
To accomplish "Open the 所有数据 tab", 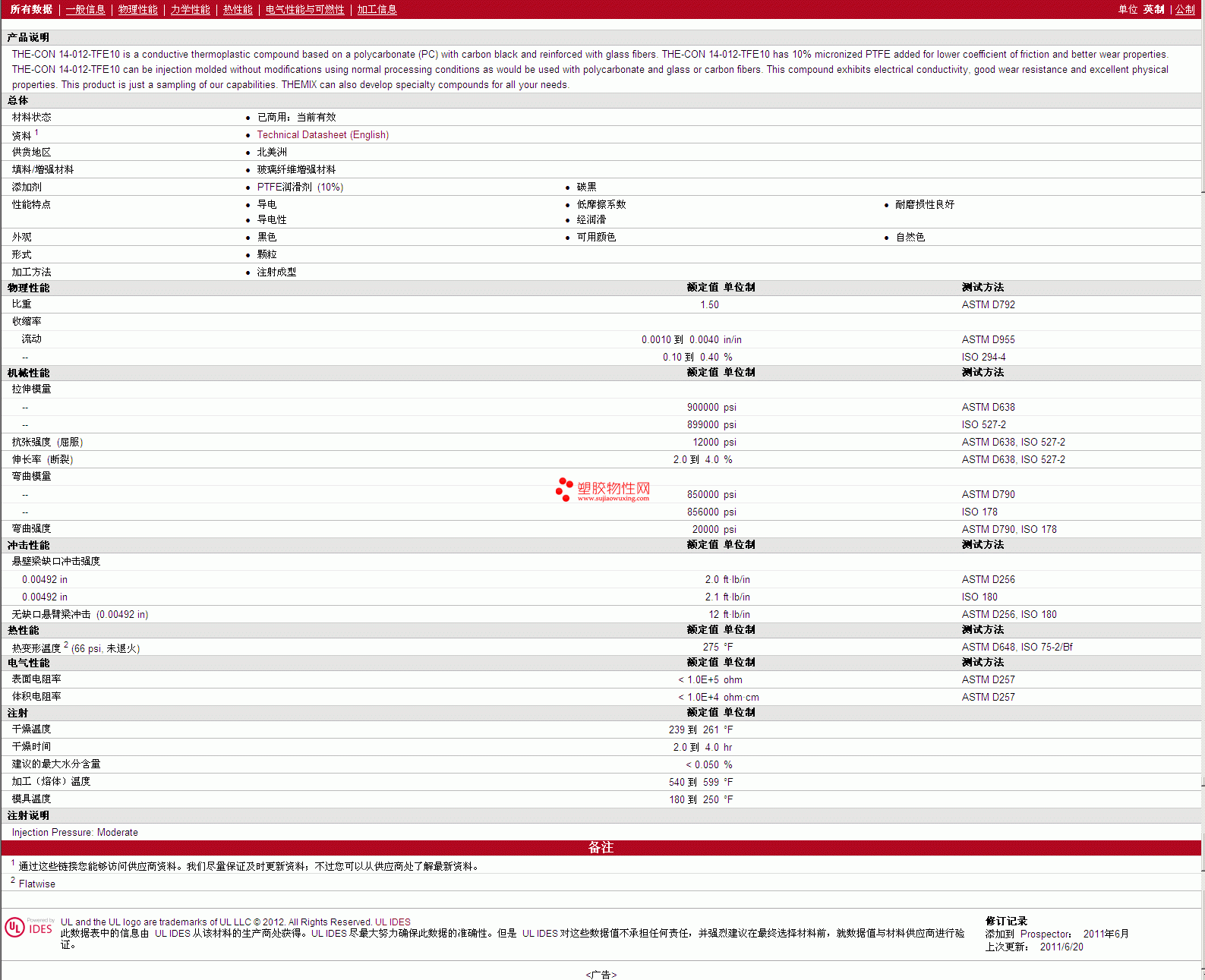I will 31,9.
